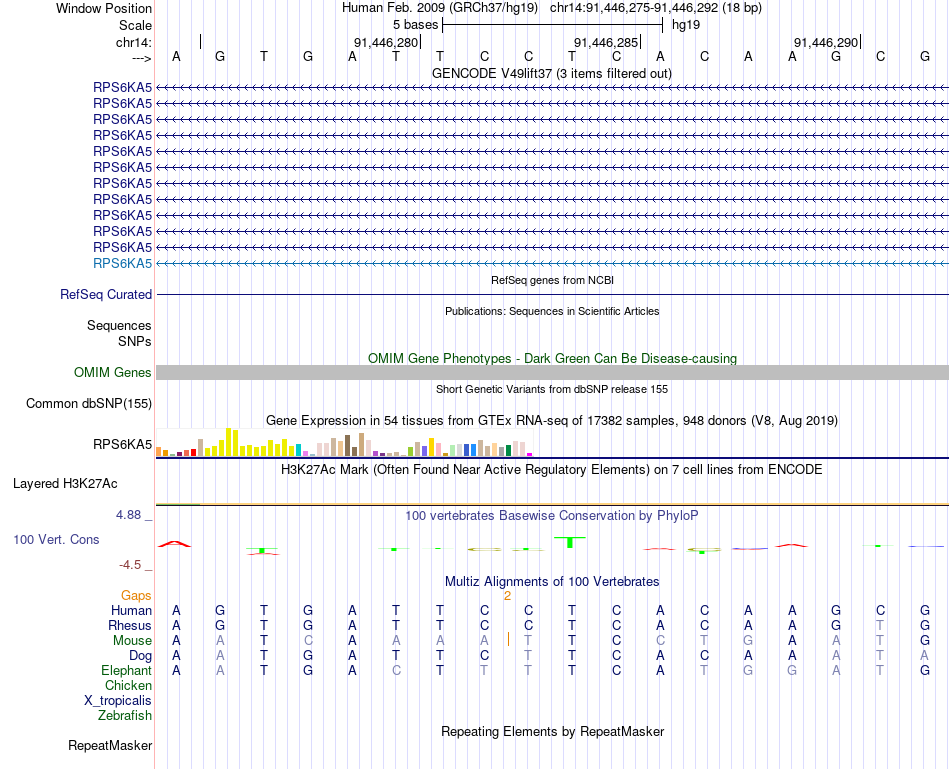
Task: Click the 91,446,290 position marker
Action: point(826,42)
